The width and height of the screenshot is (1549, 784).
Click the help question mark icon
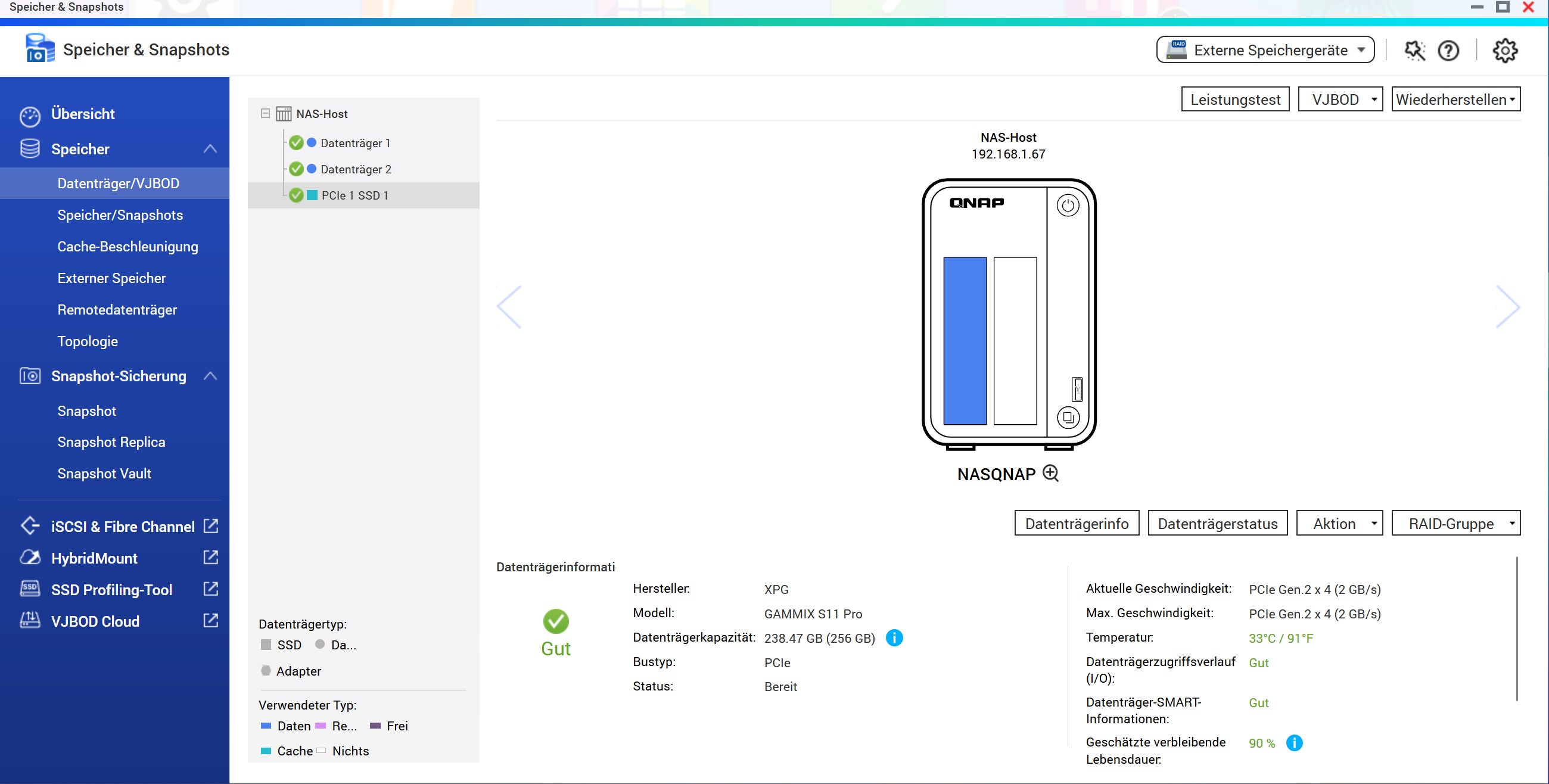[1449, 49]
